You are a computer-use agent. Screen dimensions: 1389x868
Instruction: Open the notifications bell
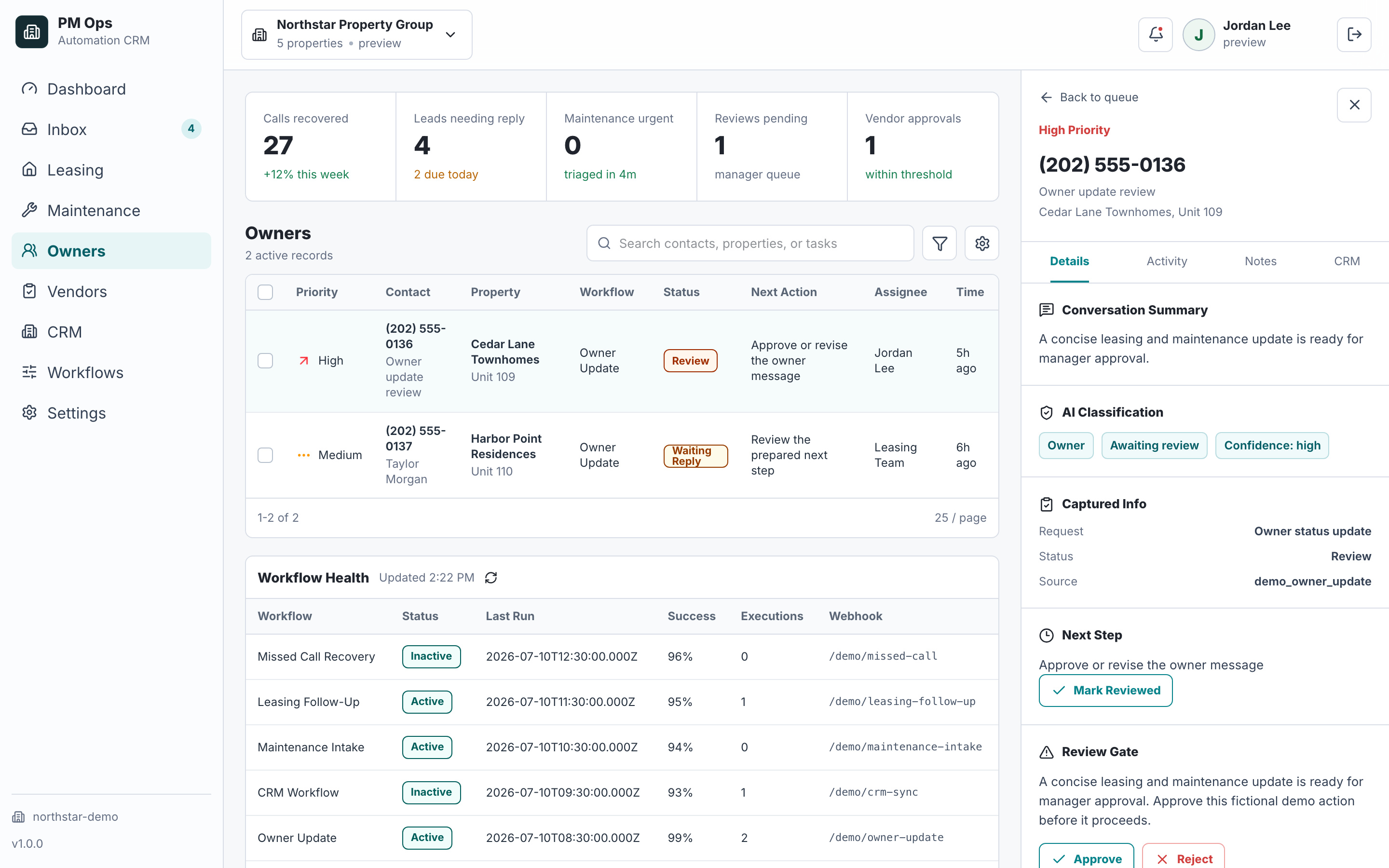click(1156, 34)
